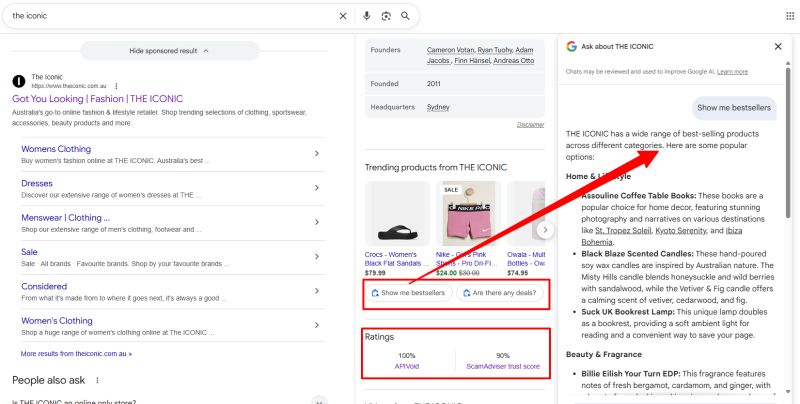The image size is (800, 404).
Task: Expand Considered sitelink chevron
Action: 316,291
